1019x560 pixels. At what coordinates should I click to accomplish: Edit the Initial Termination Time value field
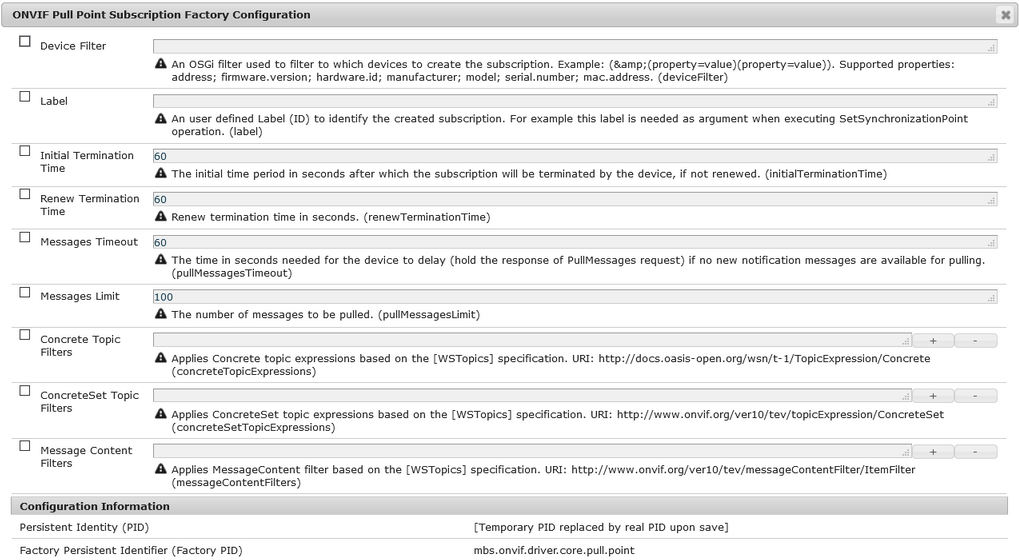click(x=575, y=156)
